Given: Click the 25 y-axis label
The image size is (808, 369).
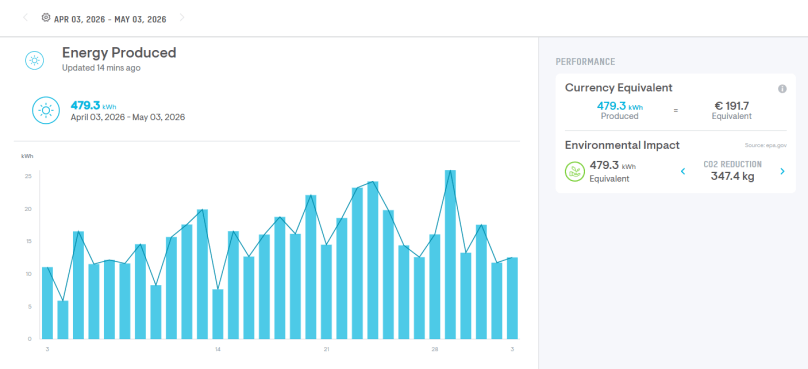Looking at the screenshot, I should click(28, 176).
